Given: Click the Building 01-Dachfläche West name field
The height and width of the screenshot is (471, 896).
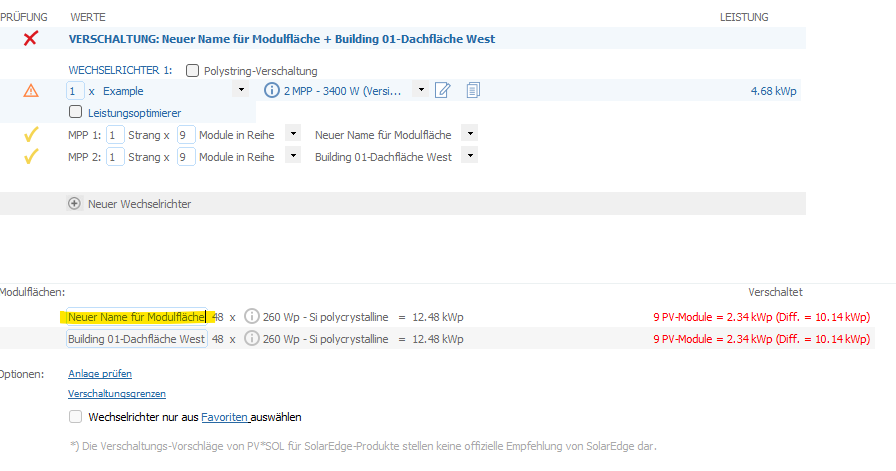Looking at the screenshot, I should [x=137, y=339].
